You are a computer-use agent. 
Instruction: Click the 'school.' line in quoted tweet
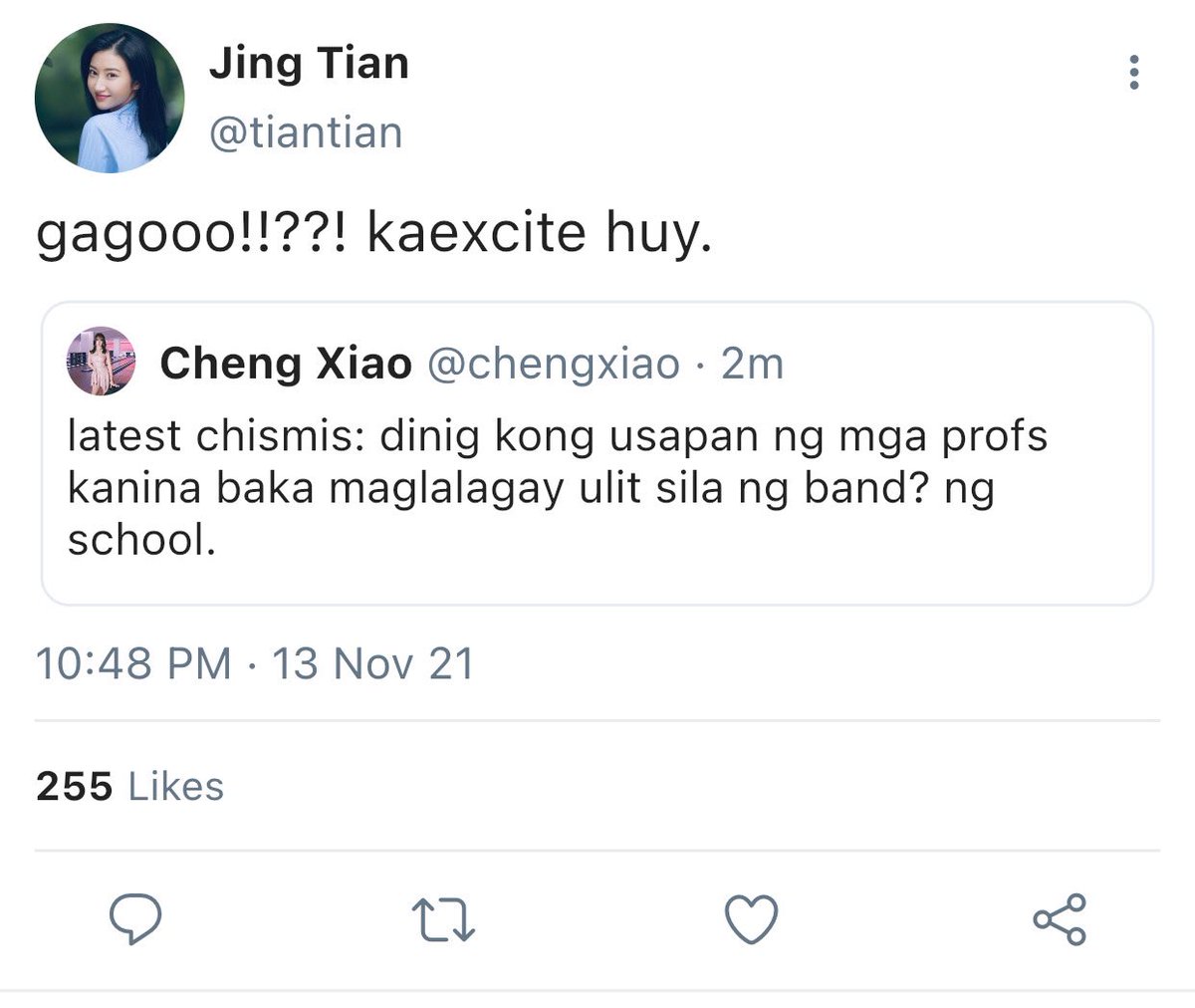(x=141, y=540)
